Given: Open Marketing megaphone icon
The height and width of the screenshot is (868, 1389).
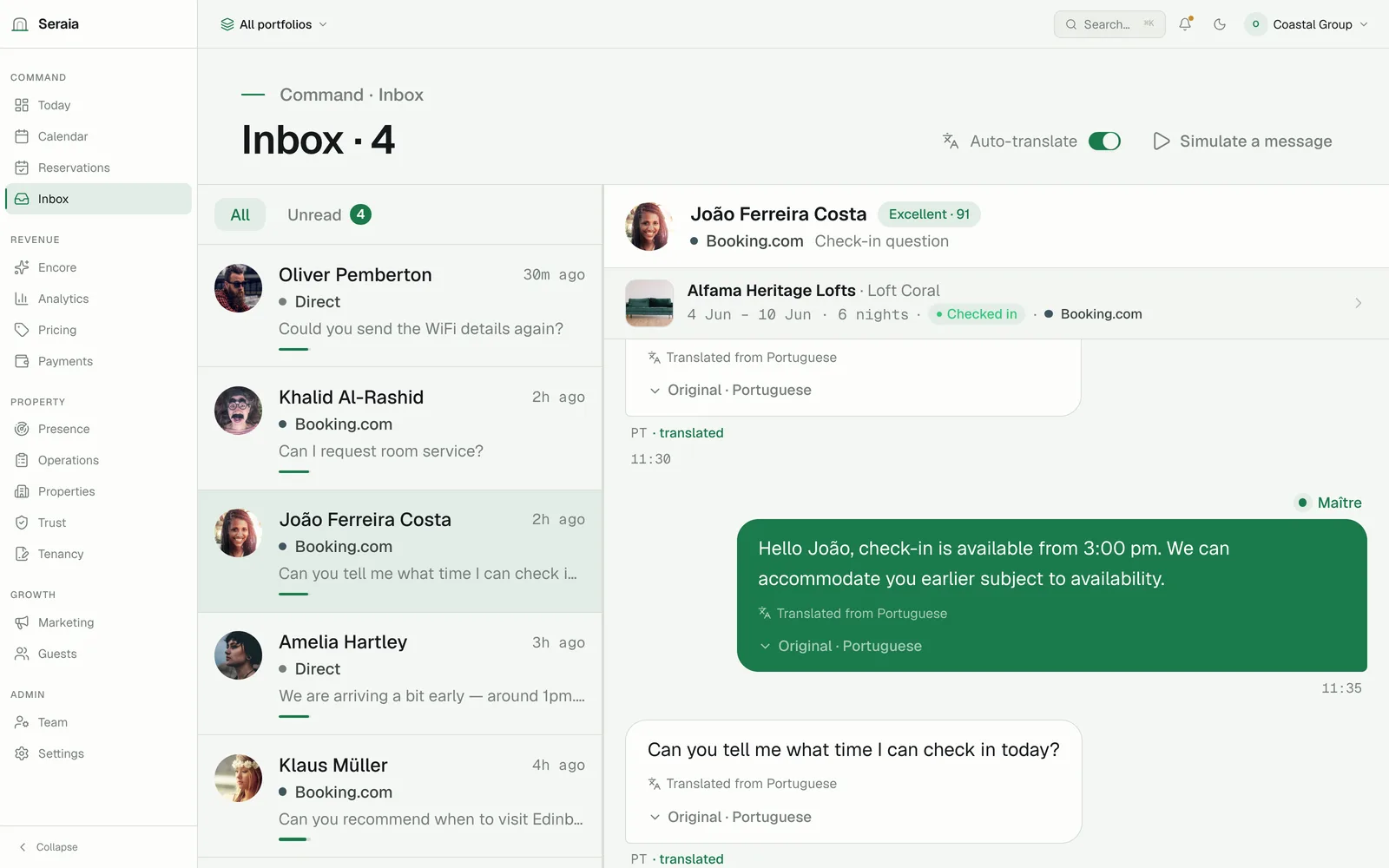Looking at the screenshot, I should tap(22, 622).
